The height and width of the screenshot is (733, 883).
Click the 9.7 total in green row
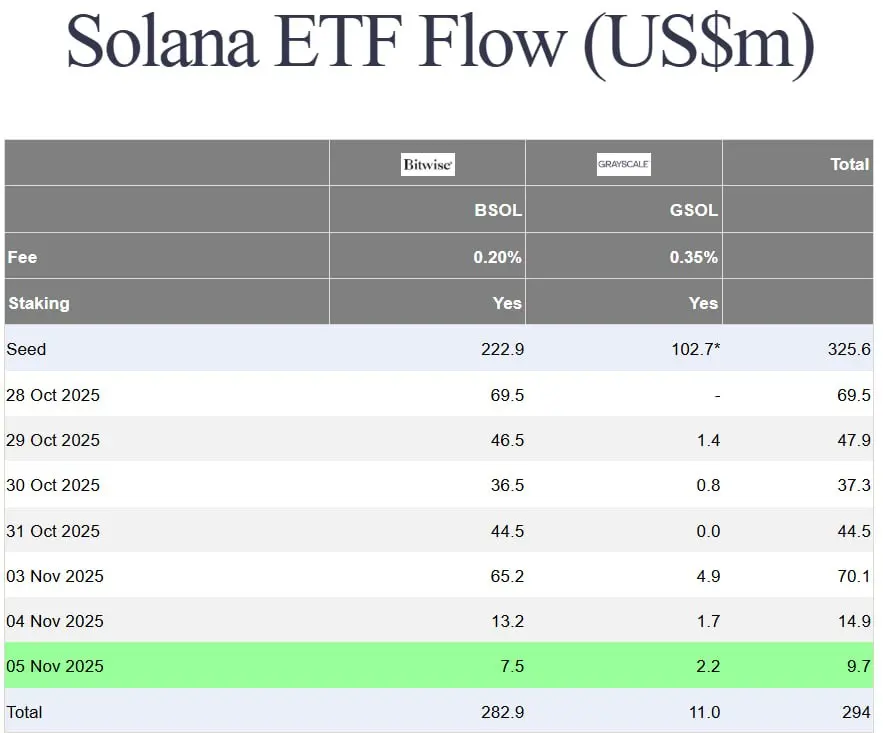pos(856,666)
